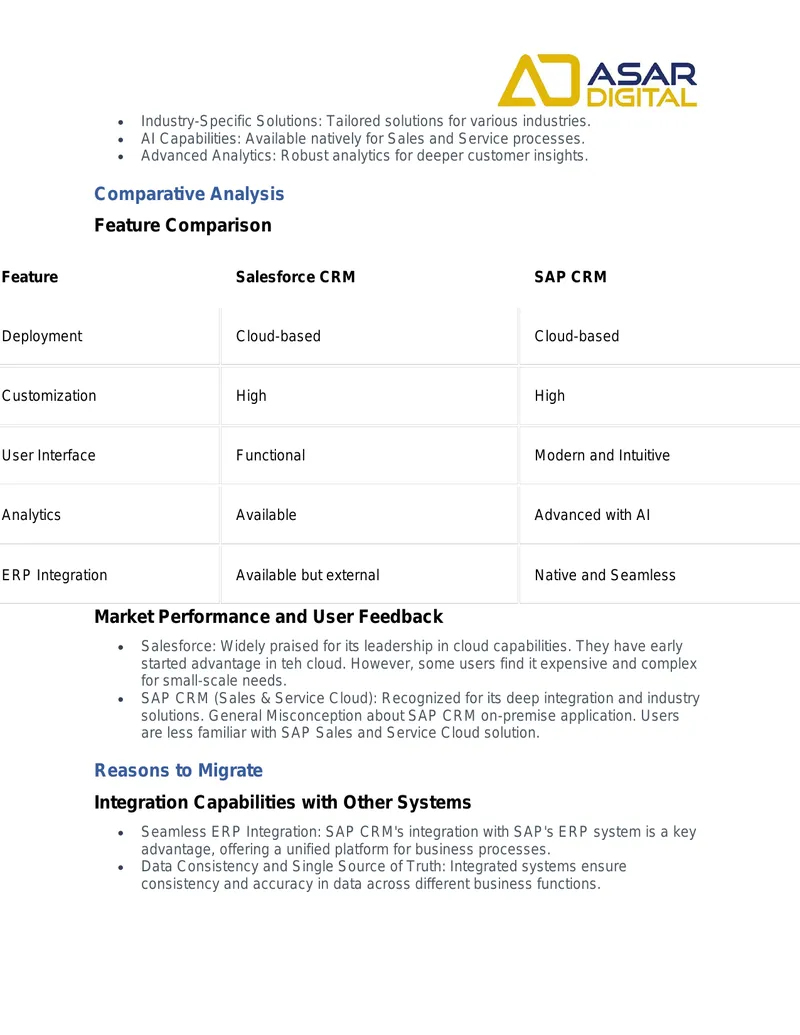Click the Available but external cell
This screenshot has width=800, height=1035.
[308, 575]
